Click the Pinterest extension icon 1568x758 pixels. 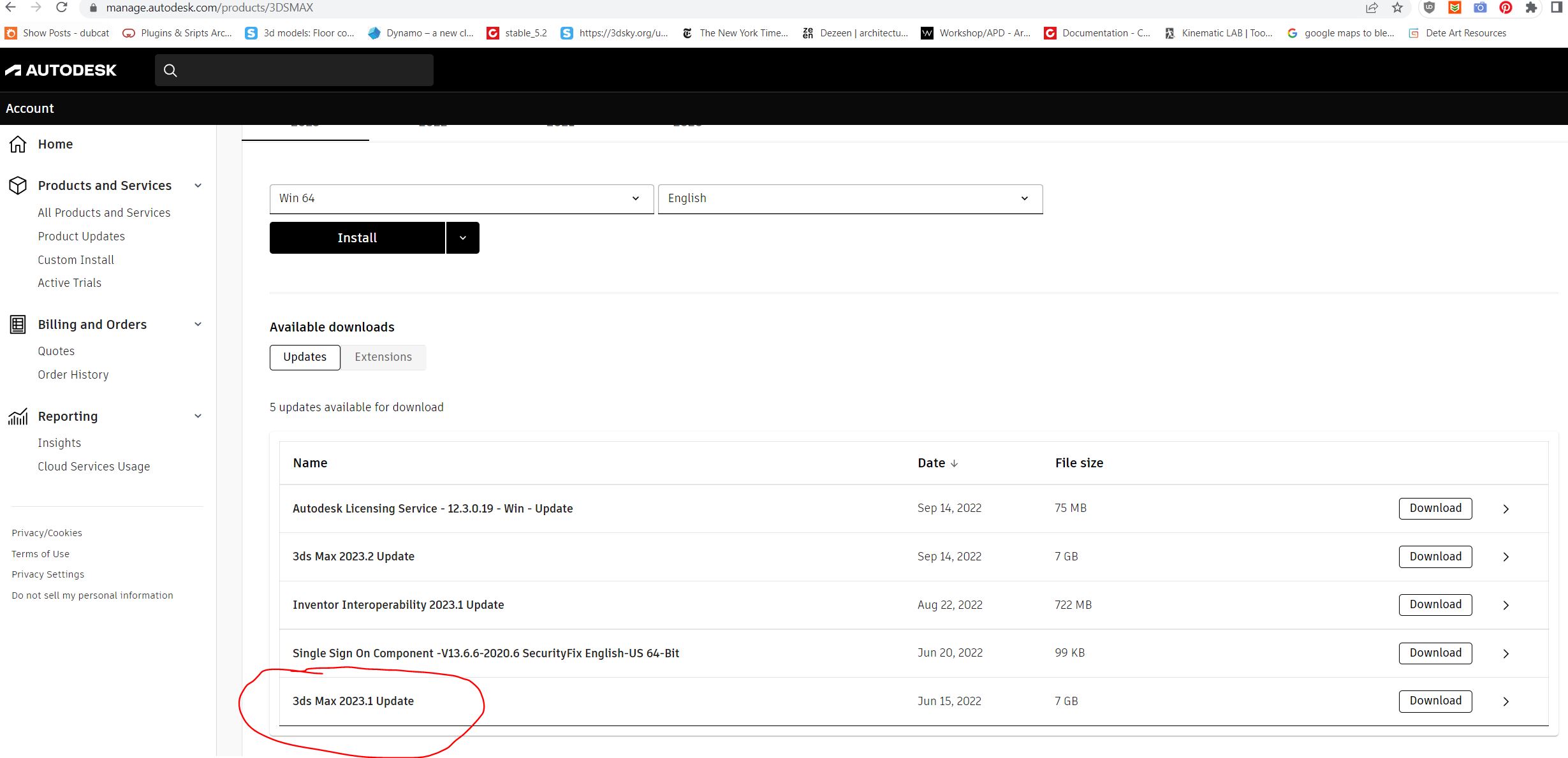tap(1506, 8)
